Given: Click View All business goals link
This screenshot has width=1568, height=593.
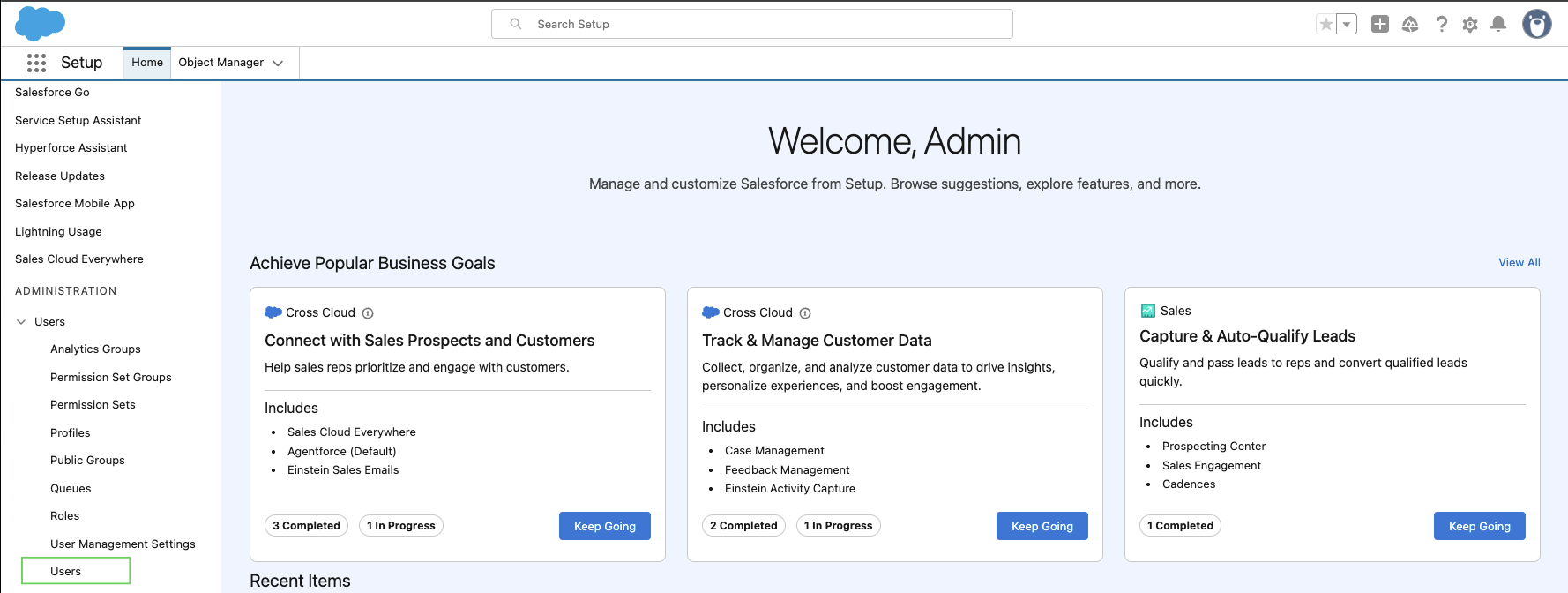Looking at the screenshot, I should tap(1519, 263).
